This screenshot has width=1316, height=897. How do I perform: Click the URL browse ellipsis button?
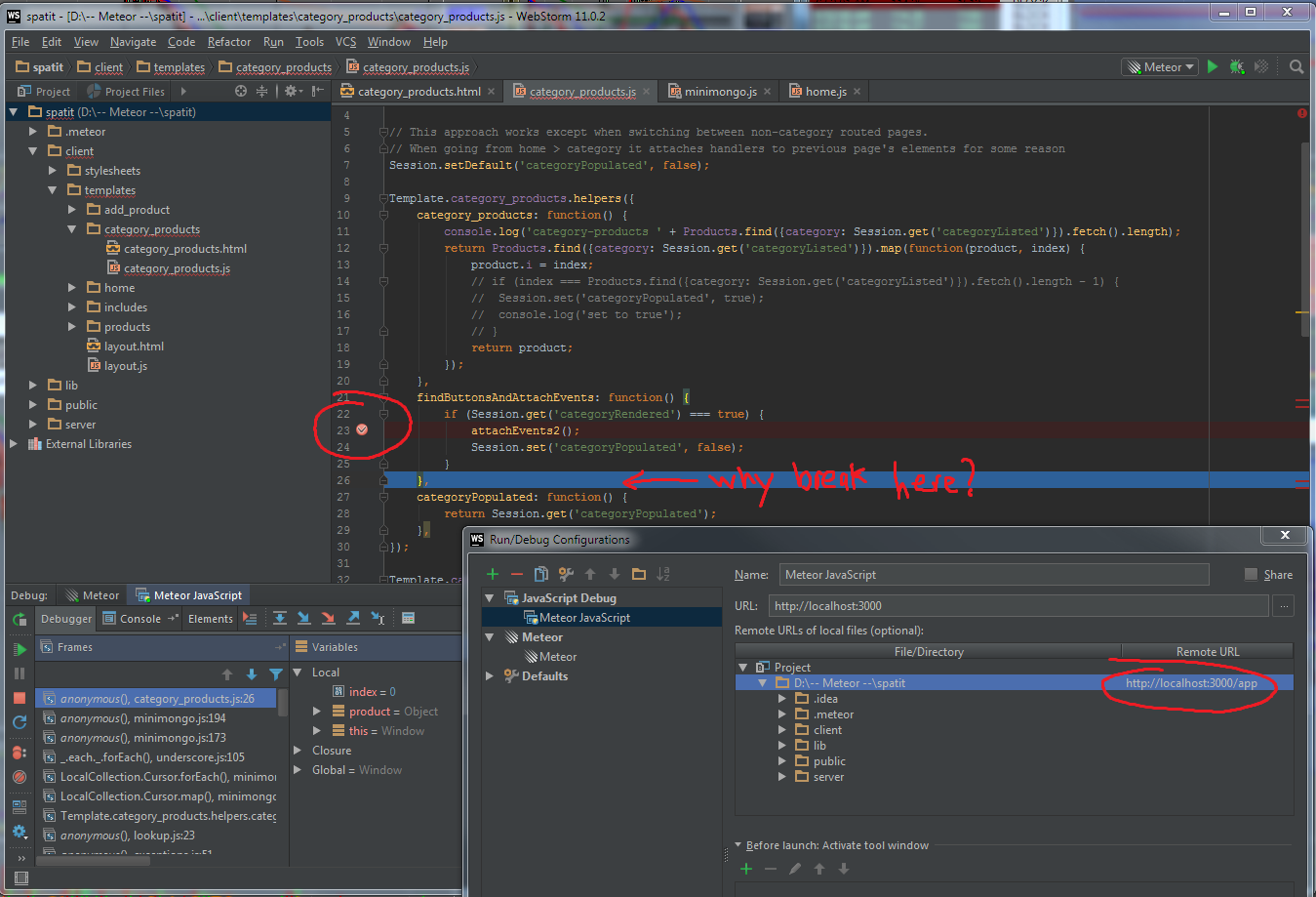1284,606
